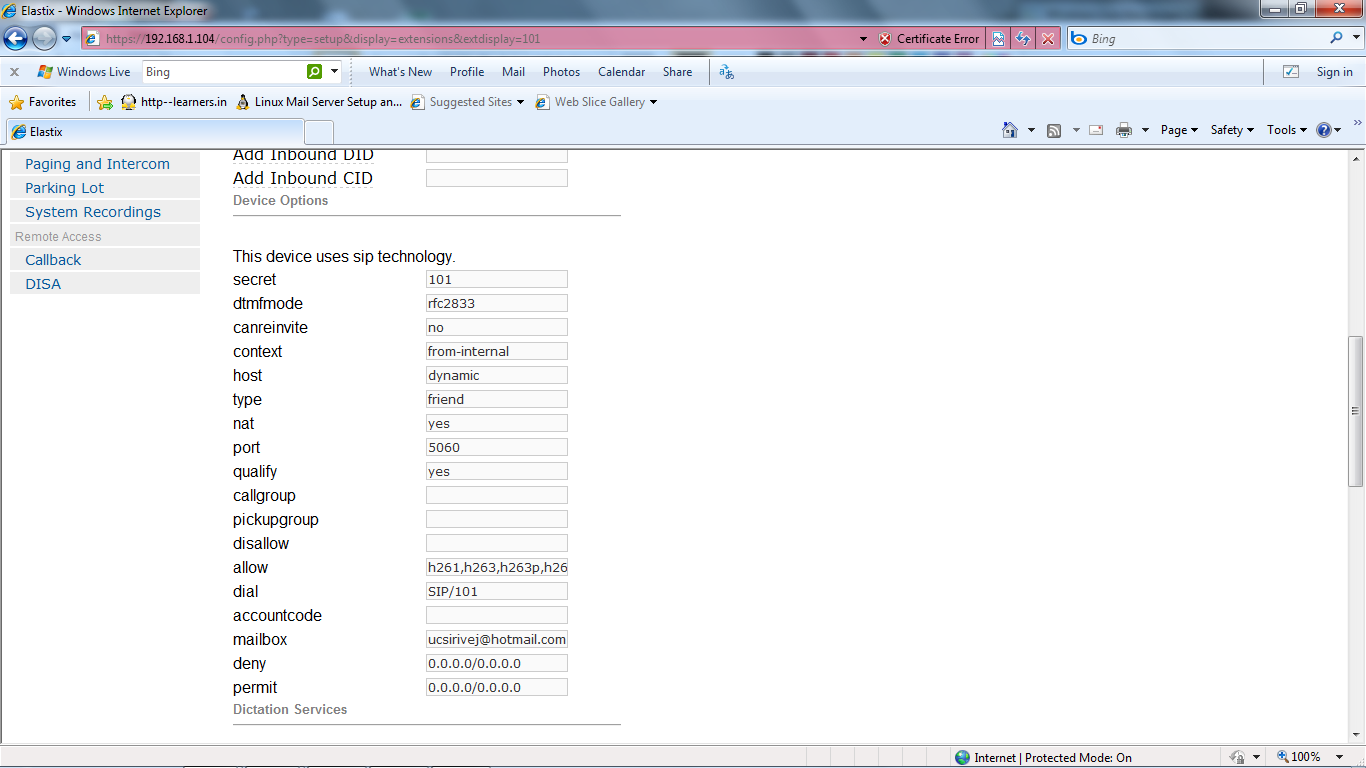Click the translate icon in Windows Live toolbar

[727, 72]
